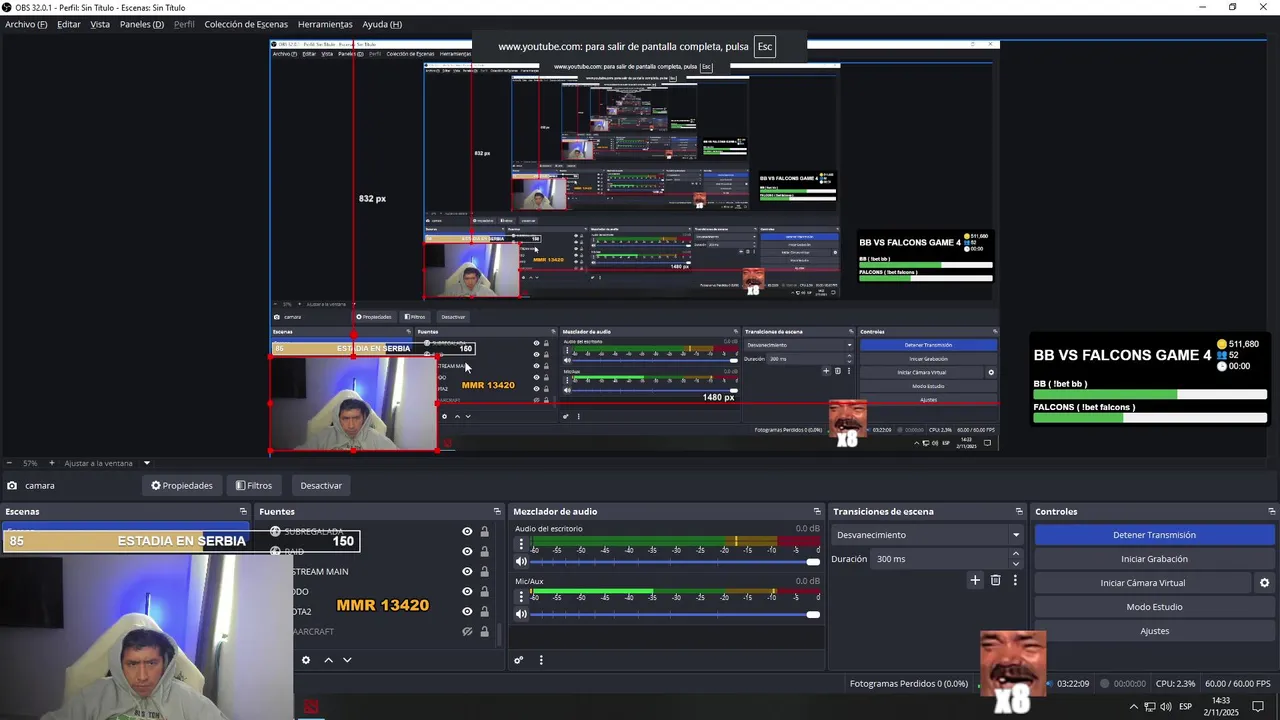Screen dimensions: 1280x720
Task: Hide the DOTA2 source
Action: coord(467,612)
